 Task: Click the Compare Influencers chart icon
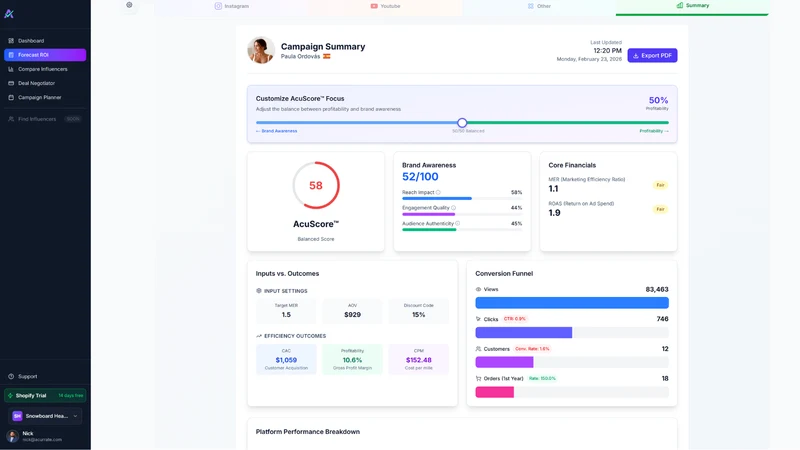11,69
